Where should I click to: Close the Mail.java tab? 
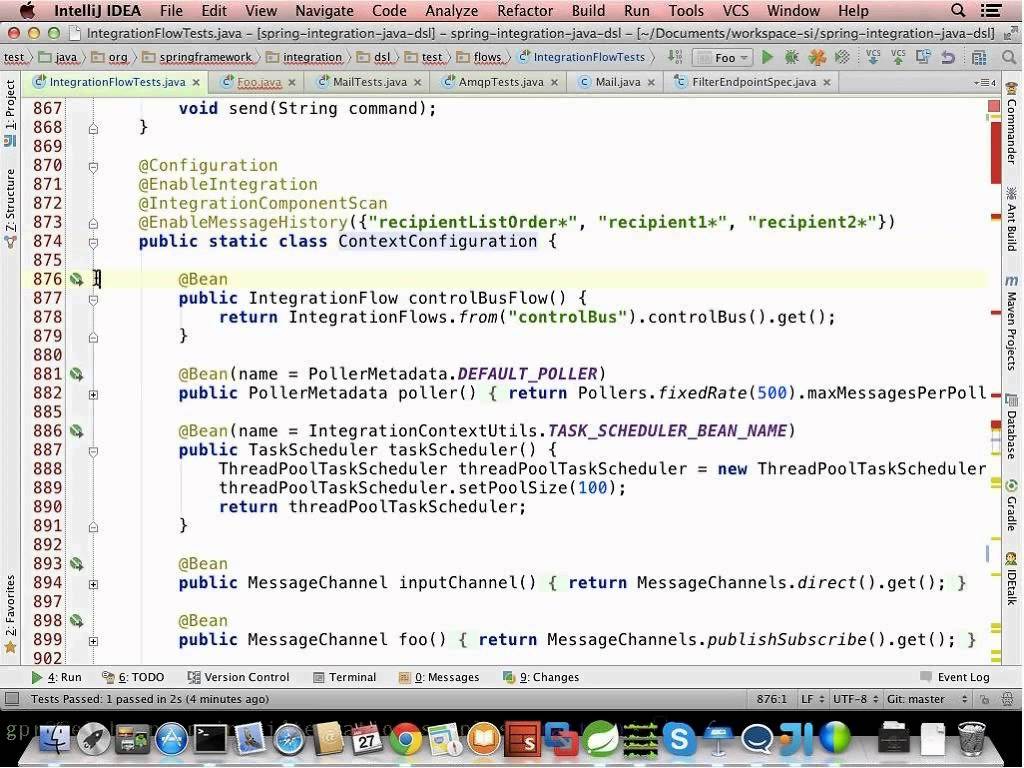click(651, 82)
